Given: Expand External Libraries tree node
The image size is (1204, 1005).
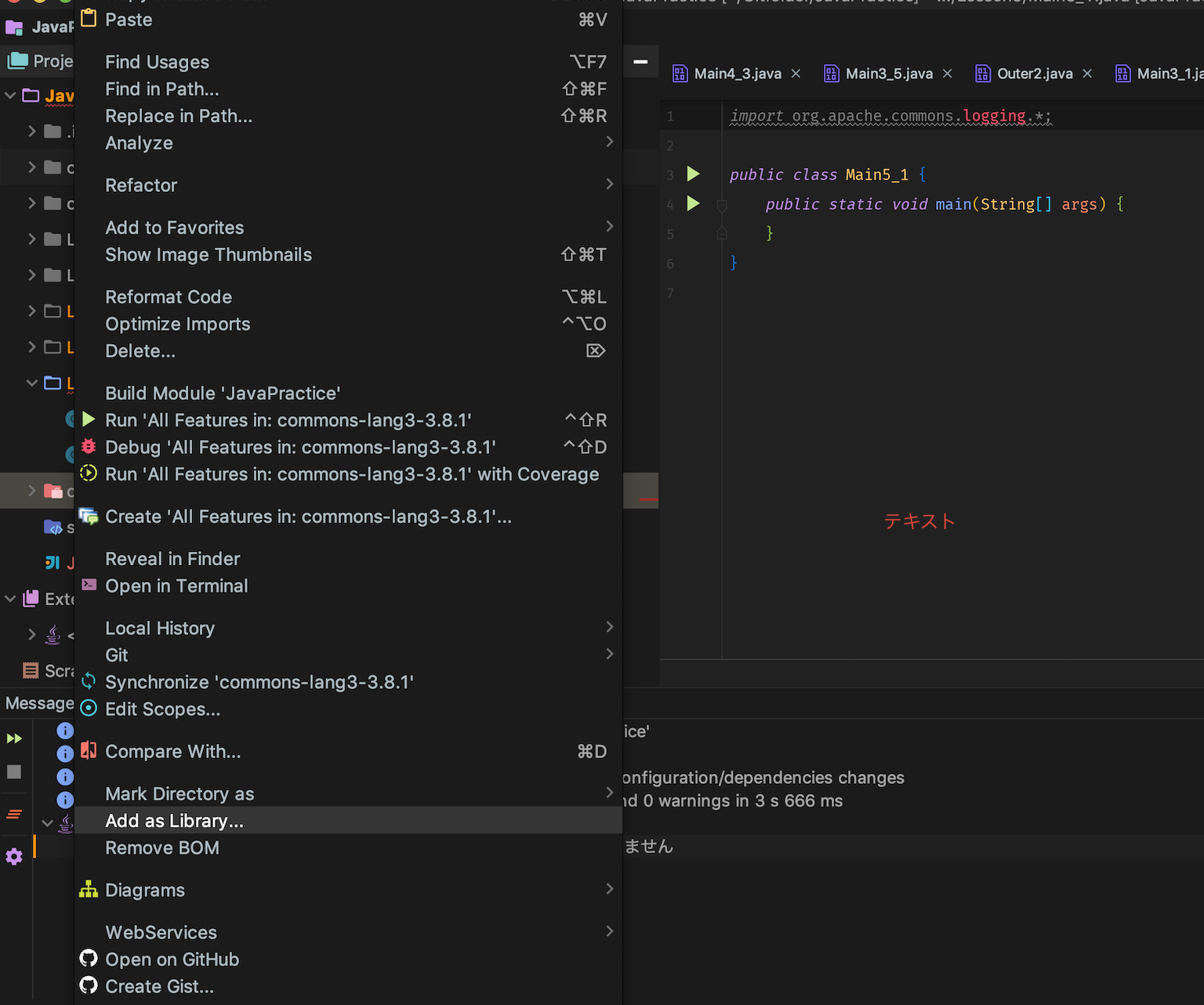Looking at the screenshot, I should tap(10, 599).
